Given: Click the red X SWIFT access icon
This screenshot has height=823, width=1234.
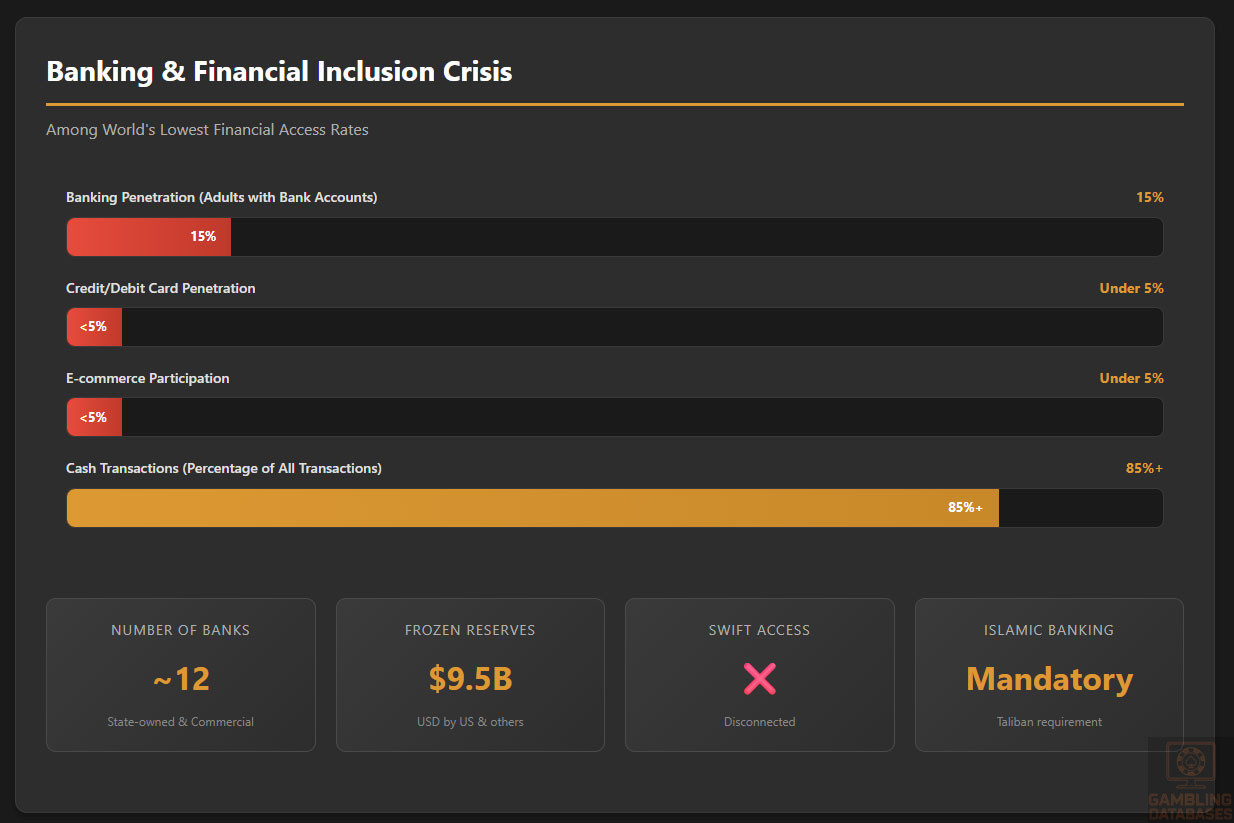Looking at the screenshot, I should point(759,679).
